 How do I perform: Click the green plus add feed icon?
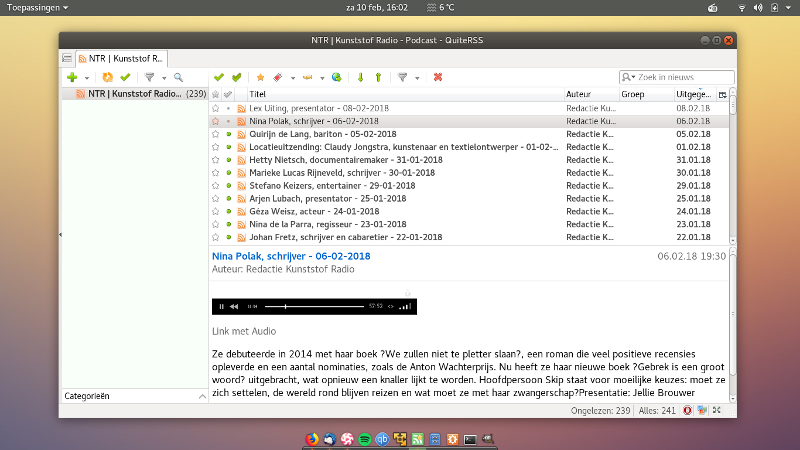[x=72, y=78]
